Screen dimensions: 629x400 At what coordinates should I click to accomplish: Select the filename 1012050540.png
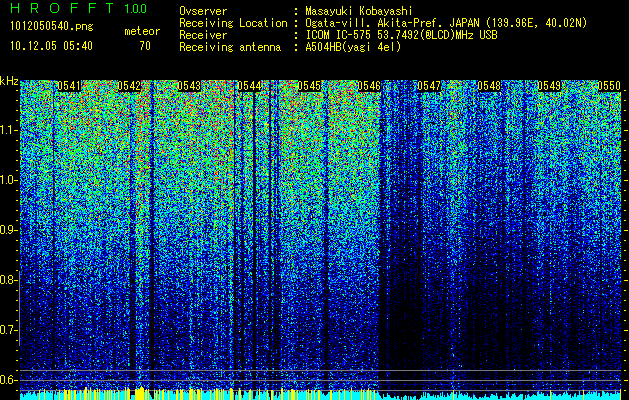[52, 27]
